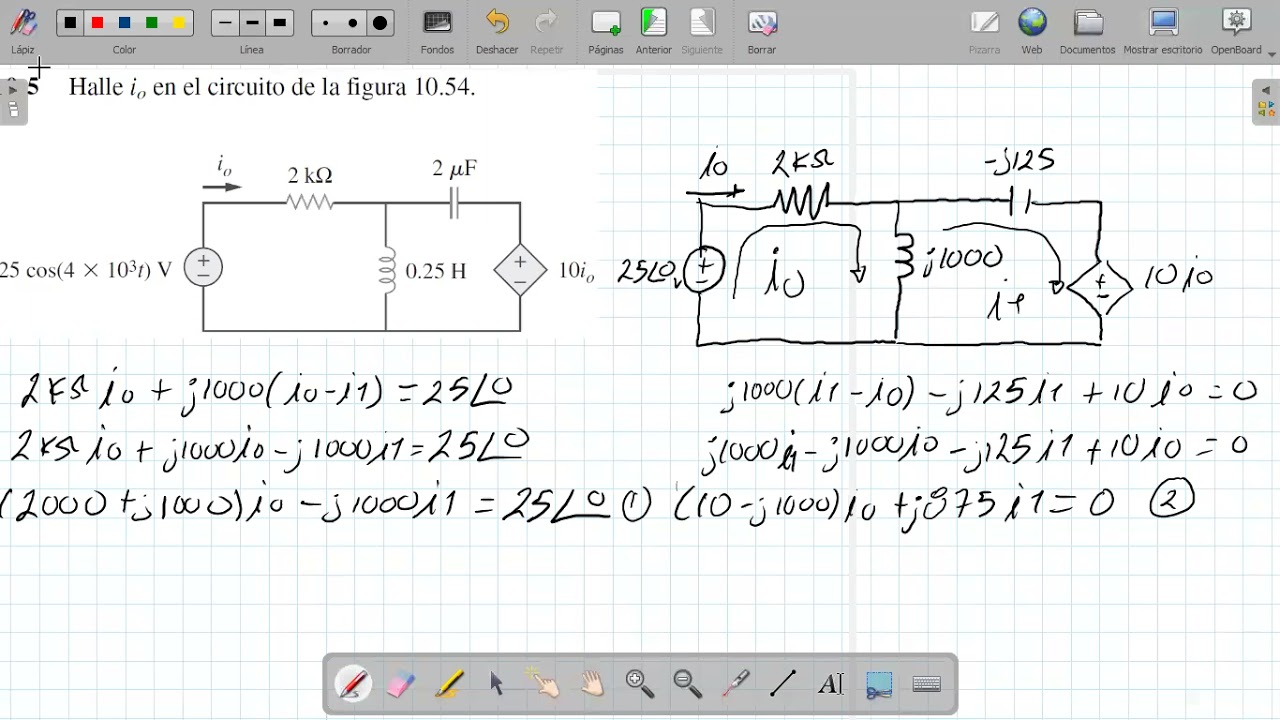Select the hand scroll page tool
1280x720 pixels.
click(592, 684)
